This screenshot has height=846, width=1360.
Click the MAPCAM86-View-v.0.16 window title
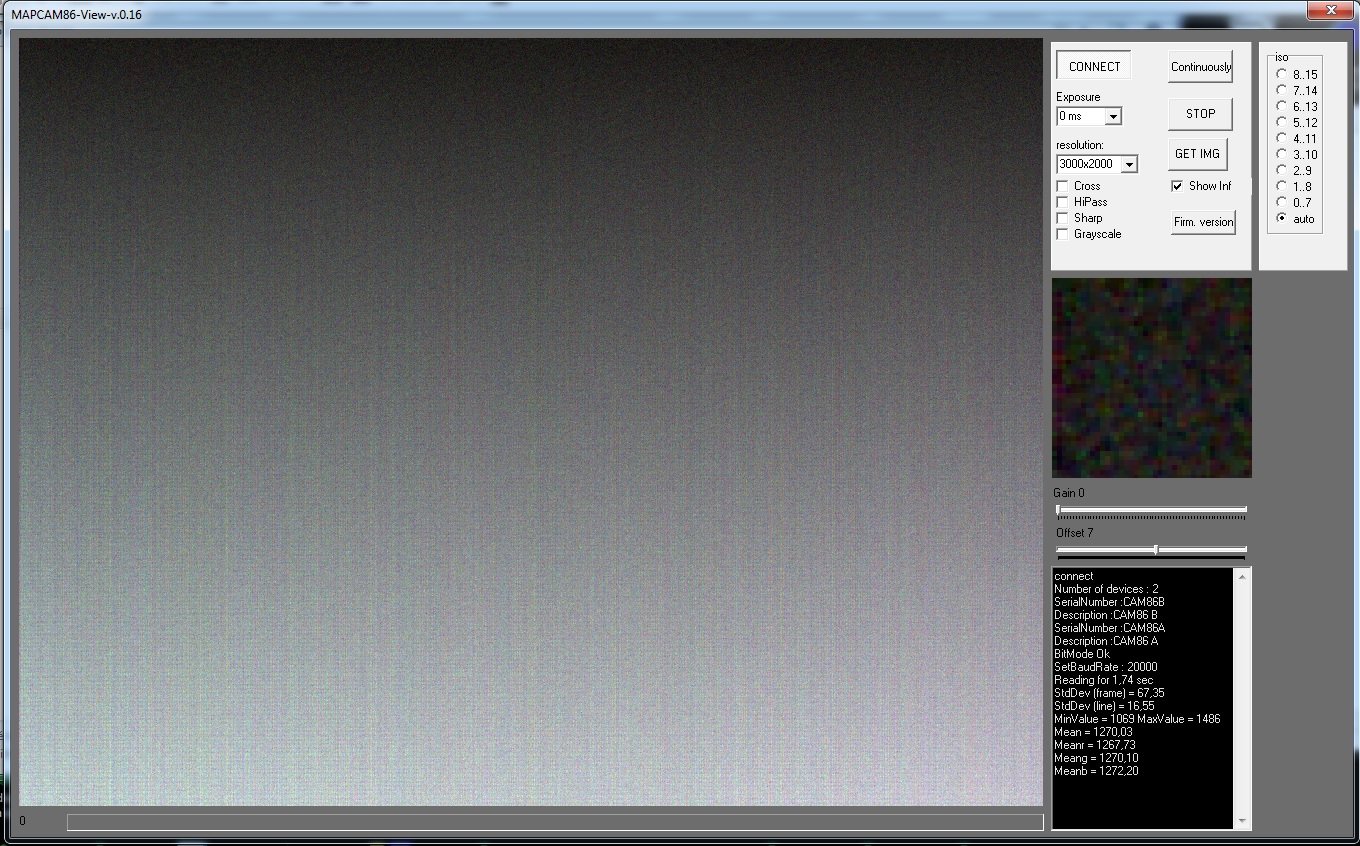[76, 15]
